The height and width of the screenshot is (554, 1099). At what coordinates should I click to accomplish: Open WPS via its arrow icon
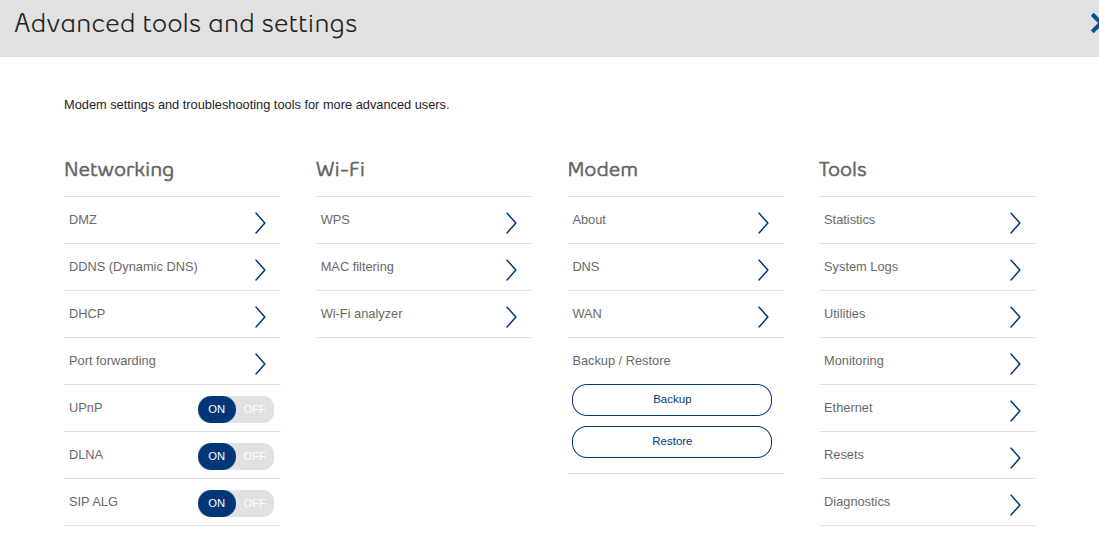(511, 222)
